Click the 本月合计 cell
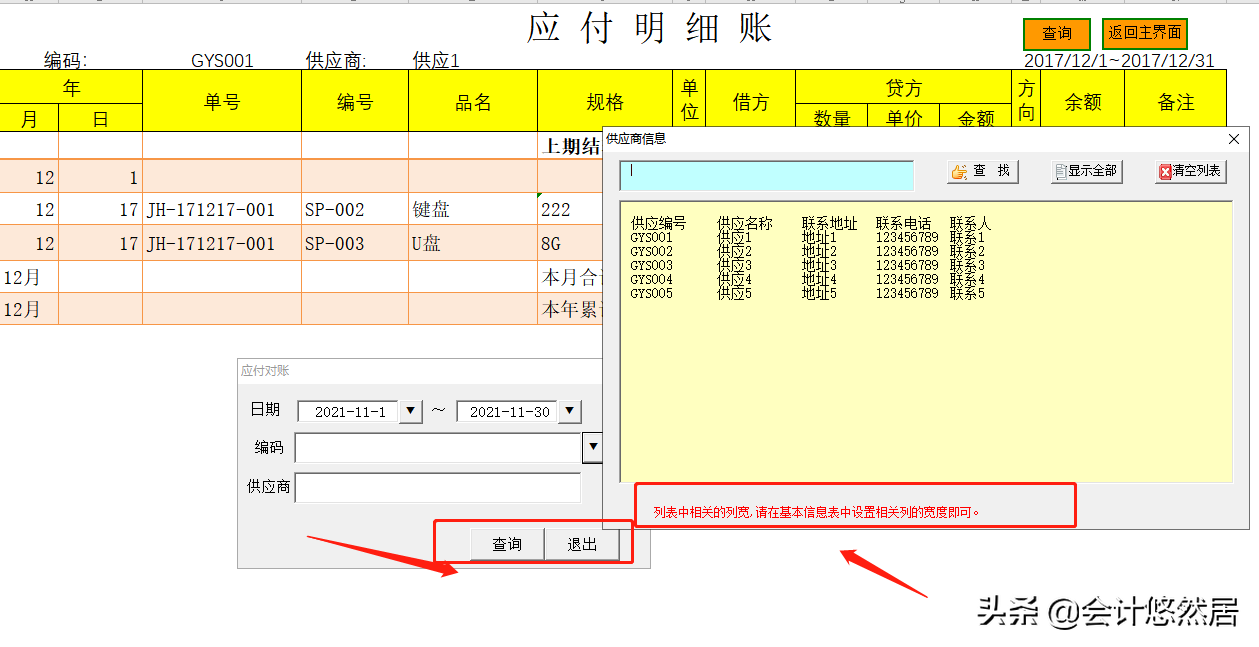Viewport: 1259px width, 647px height. [571, 276]
